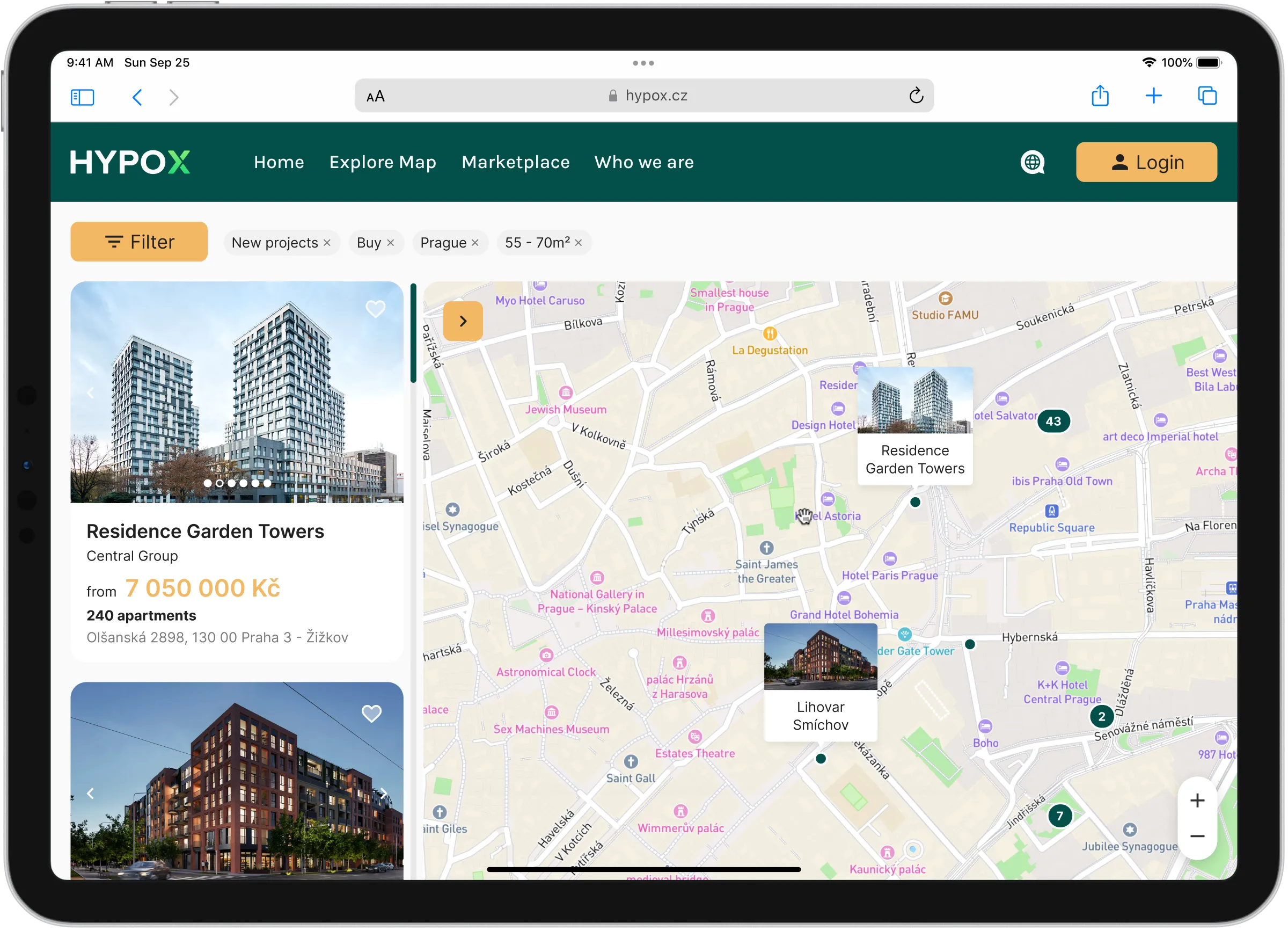
Task: Open the cluster marker labeled 7
Action: pyautogui.click(x=1061, y=817)
